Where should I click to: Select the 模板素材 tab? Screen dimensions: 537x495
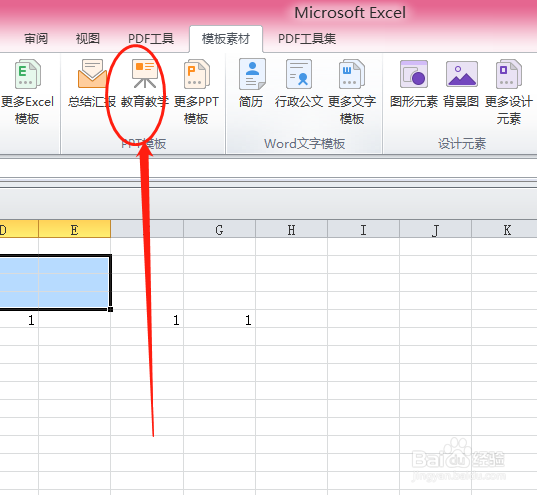tap(226, 39)
